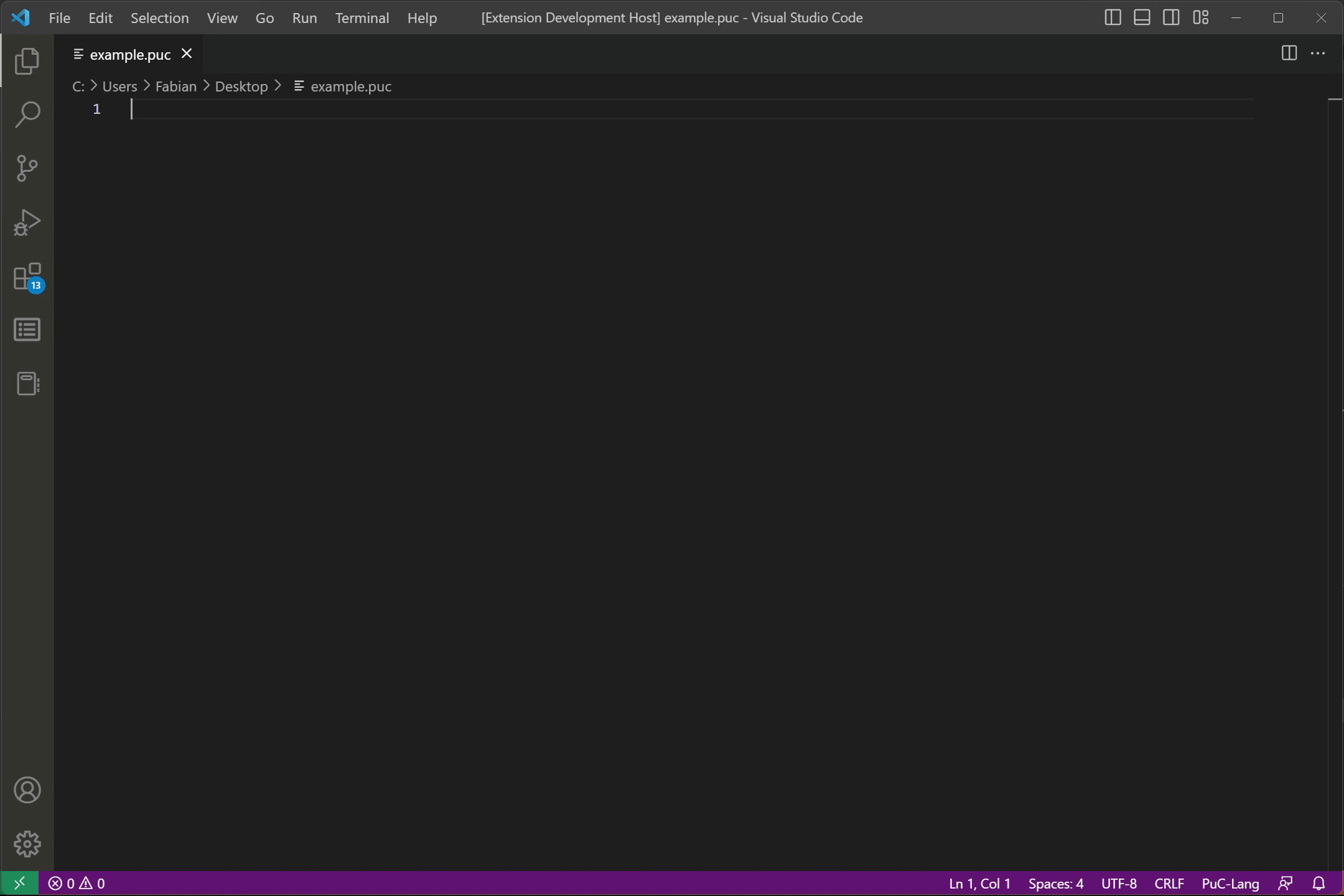The height and width of the screenshot is (896, 1344).
Task: Open the Terminal menu
Action: 362,17
